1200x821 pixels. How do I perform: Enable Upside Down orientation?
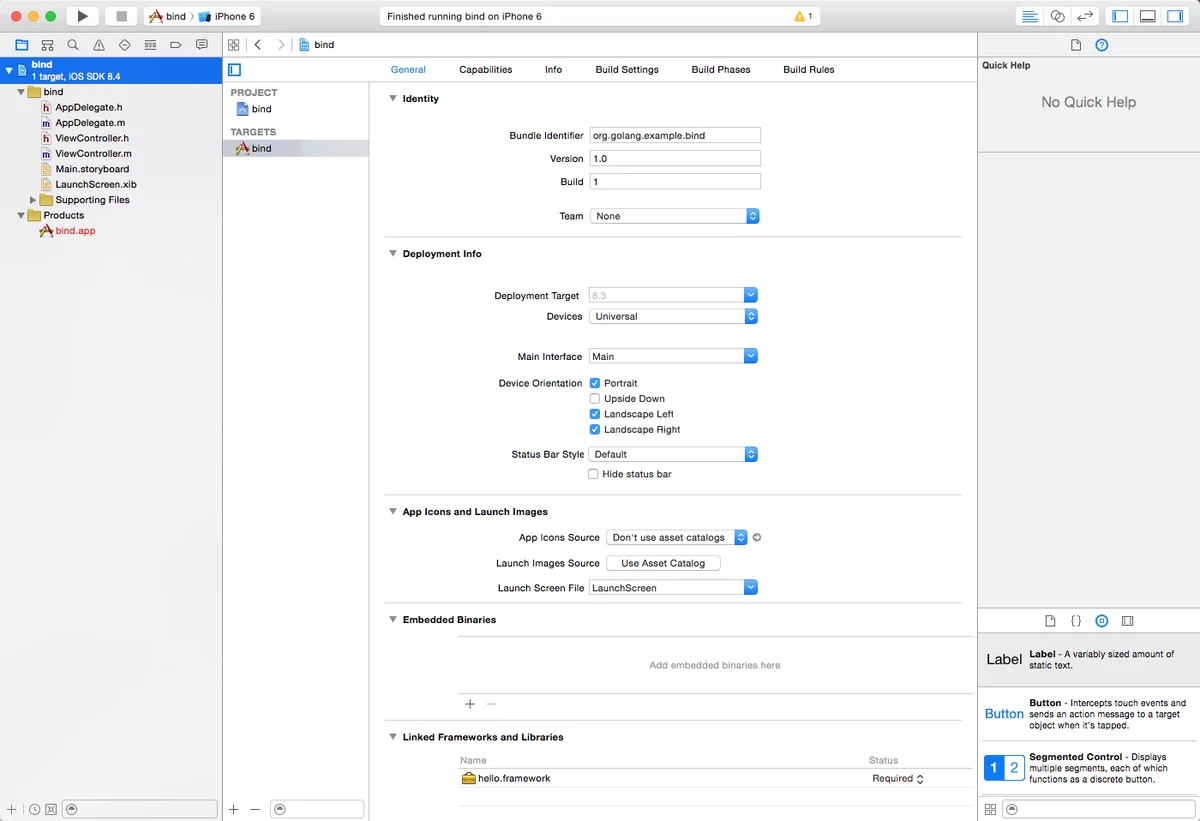[595, 399]
